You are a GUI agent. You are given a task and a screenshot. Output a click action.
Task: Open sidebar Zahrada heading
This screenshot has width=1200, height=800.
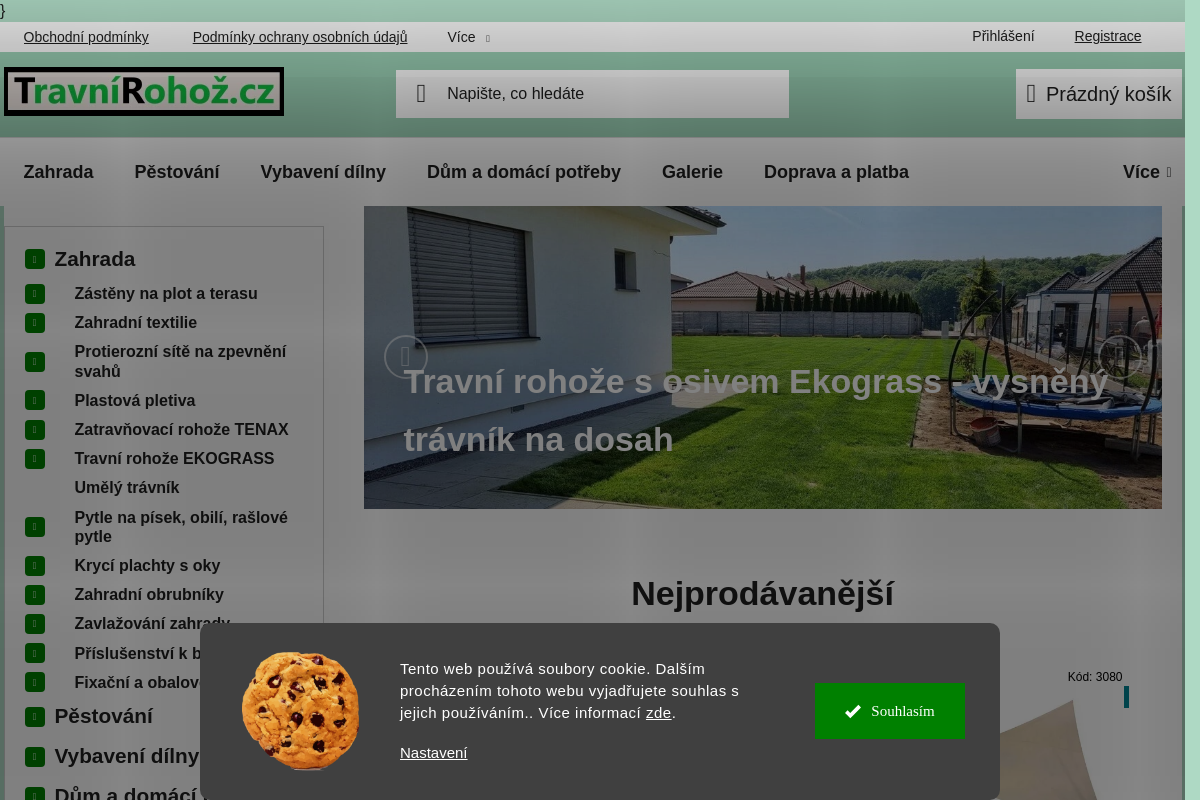[x=95, y=260]
